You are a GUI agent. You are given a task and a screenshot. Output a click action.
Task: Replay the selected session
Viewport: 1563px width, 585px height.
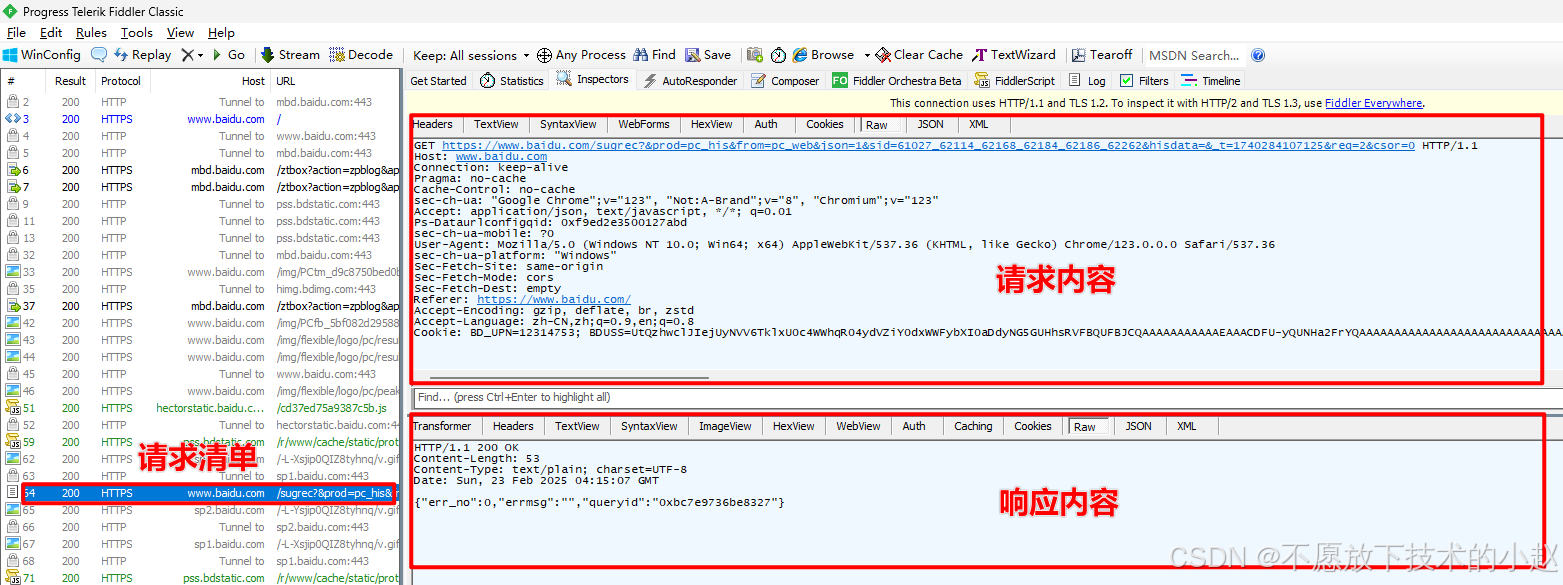(142, 55)
